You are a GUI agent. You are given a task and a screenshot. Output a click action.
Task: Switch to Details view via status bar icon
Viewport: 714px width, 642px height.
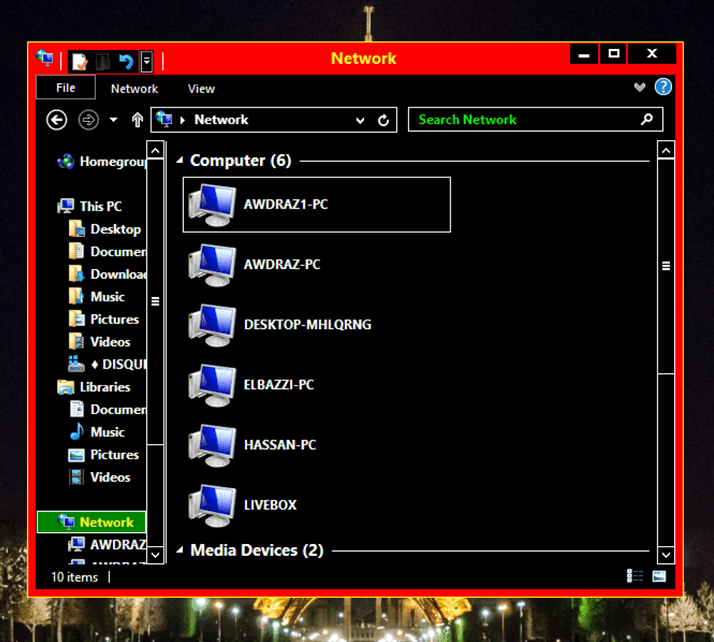pyautogui.click(x=635, y=576)
